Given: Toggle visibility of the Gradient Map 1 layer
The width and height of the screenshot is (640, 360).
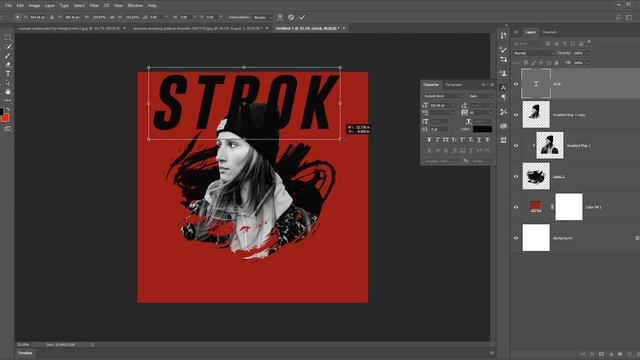Looking at the screenshot, I should click(x=516, y=146).
